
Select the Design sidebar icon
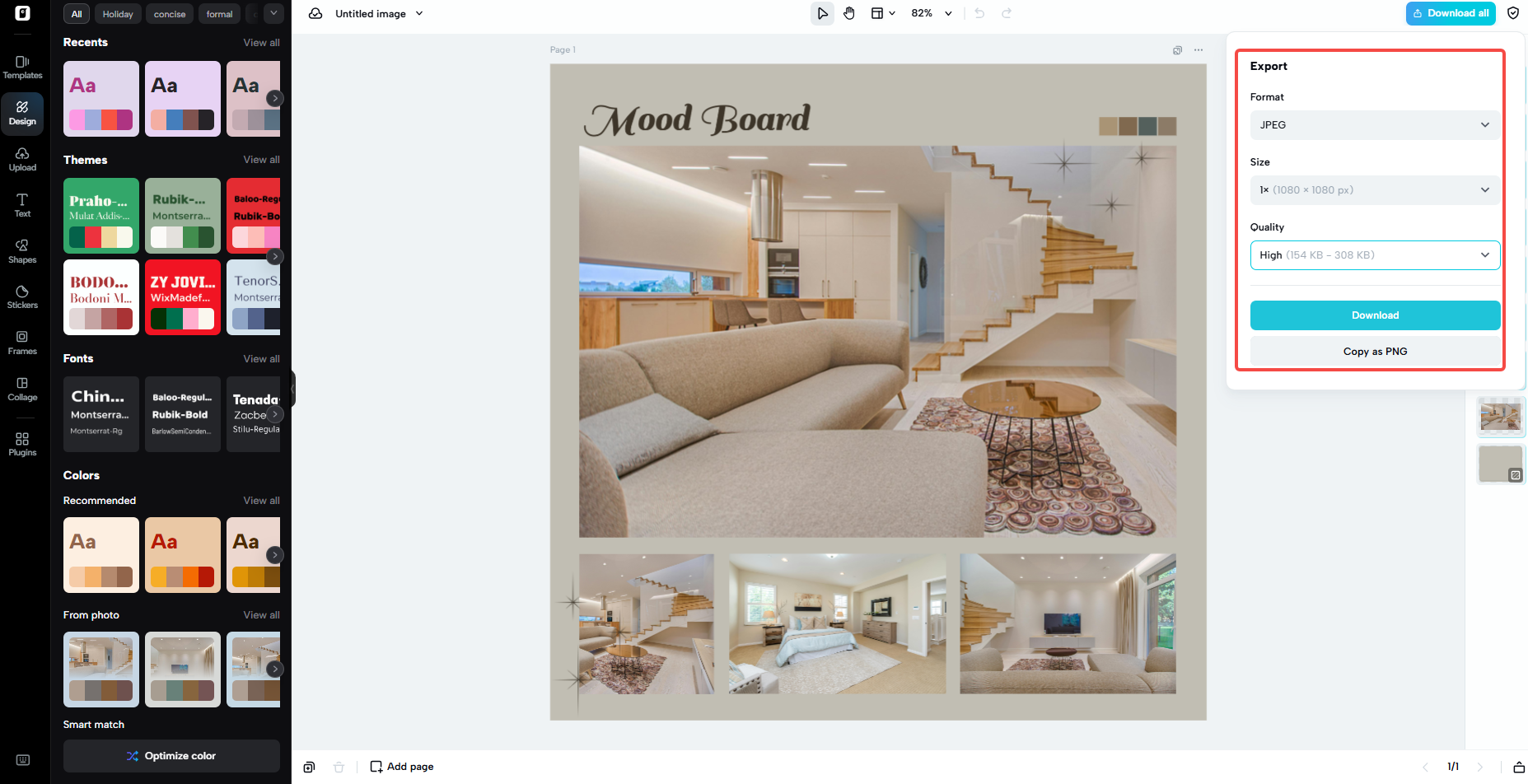tap(22, 113)
